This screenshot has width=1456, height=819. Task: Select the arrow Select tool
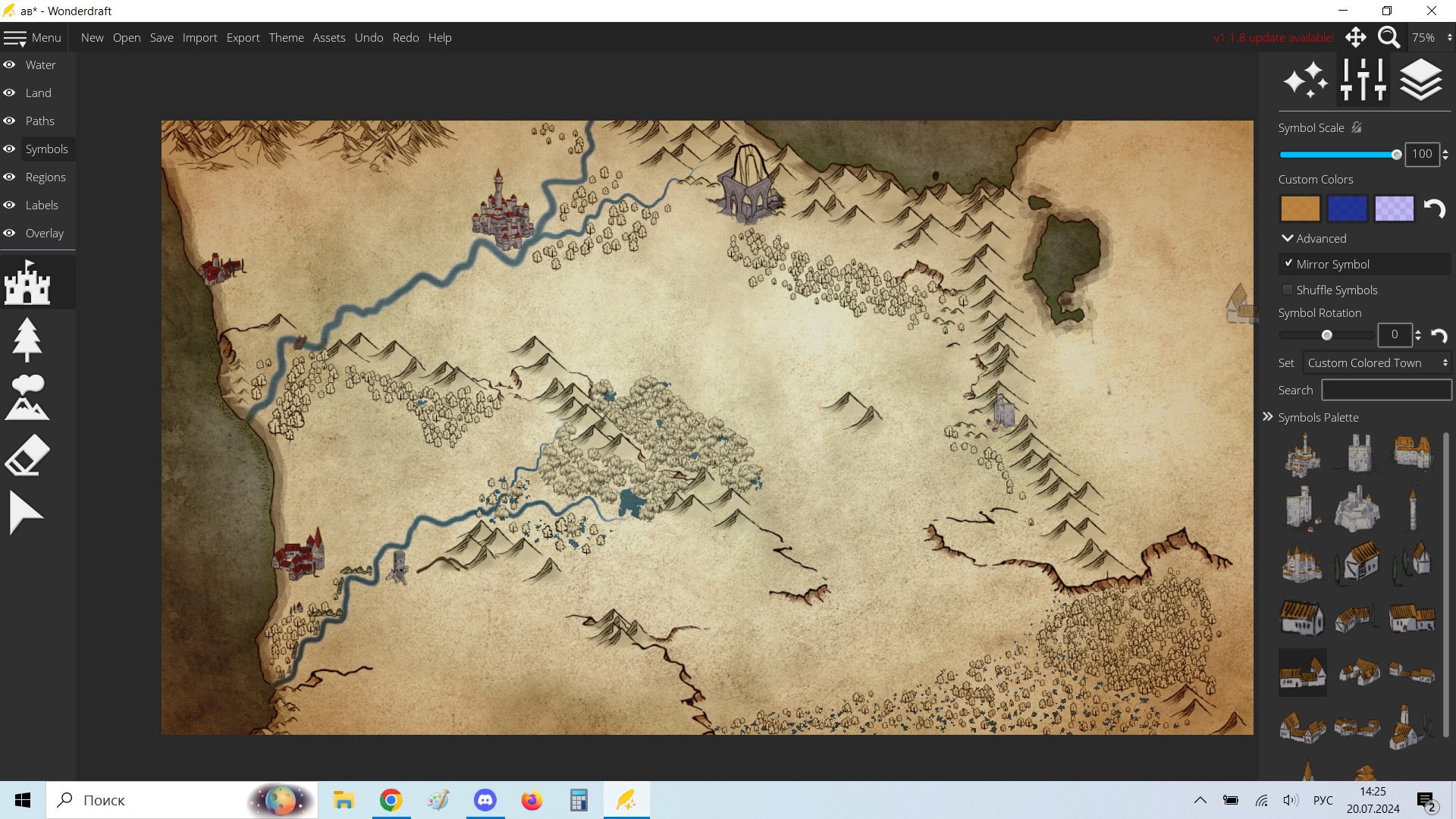26,513
